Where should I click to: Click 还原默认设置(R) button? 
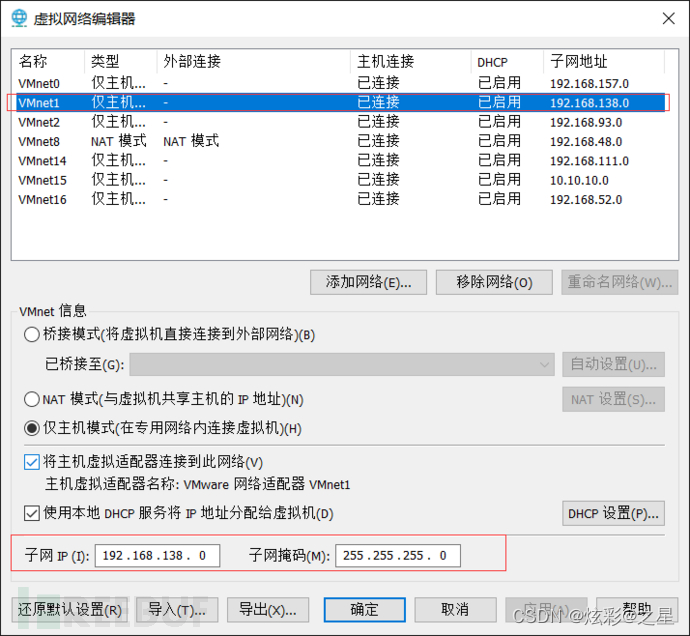coord(70,610)
